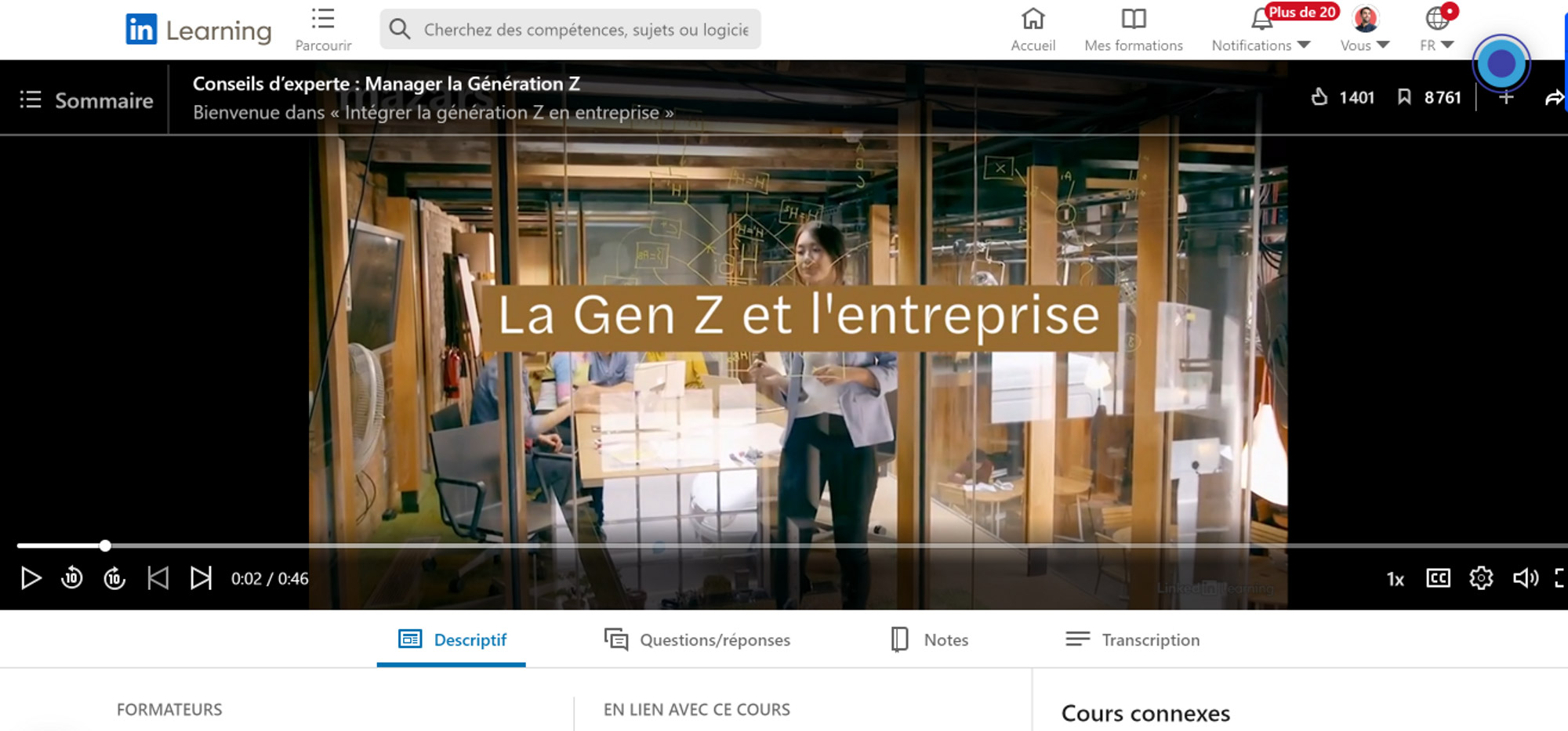Mute the video volume
The width and height of the screenshot is (1568, 731).
(1526, 578)
